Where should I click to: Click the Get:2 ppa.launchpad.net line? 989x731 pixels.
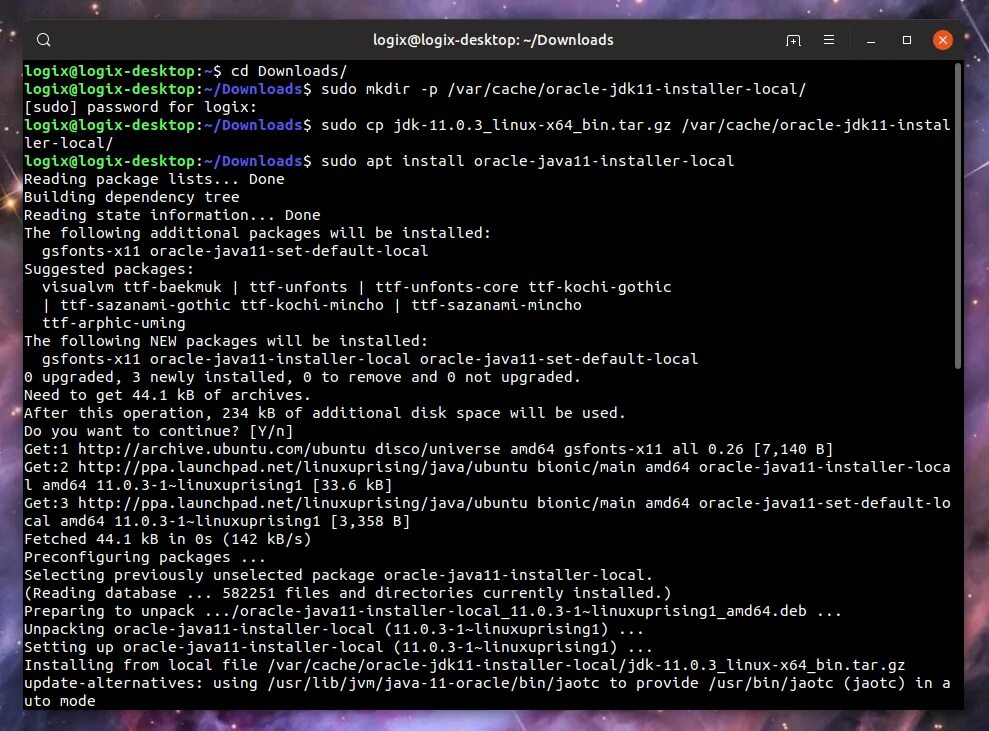pos(487,476)
